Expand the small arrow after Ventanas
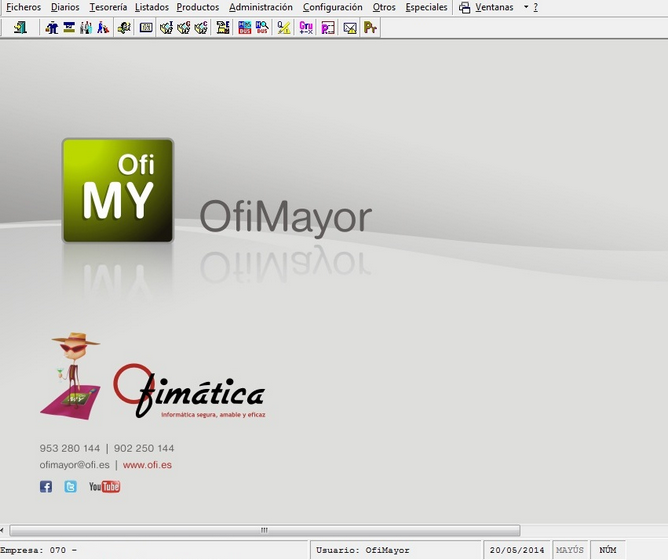The height and width of the screenshot is (560, 668). pos(526,7)
